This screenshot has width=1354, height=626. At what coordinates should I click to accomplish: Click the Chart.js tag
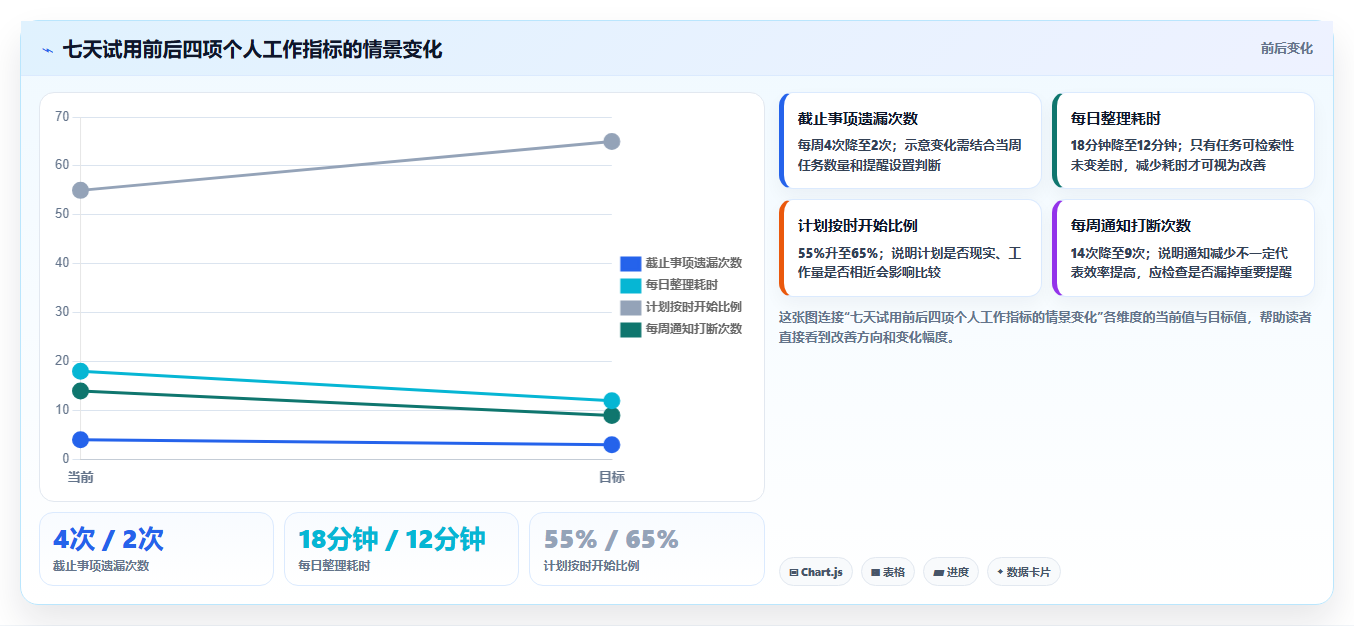816,572
